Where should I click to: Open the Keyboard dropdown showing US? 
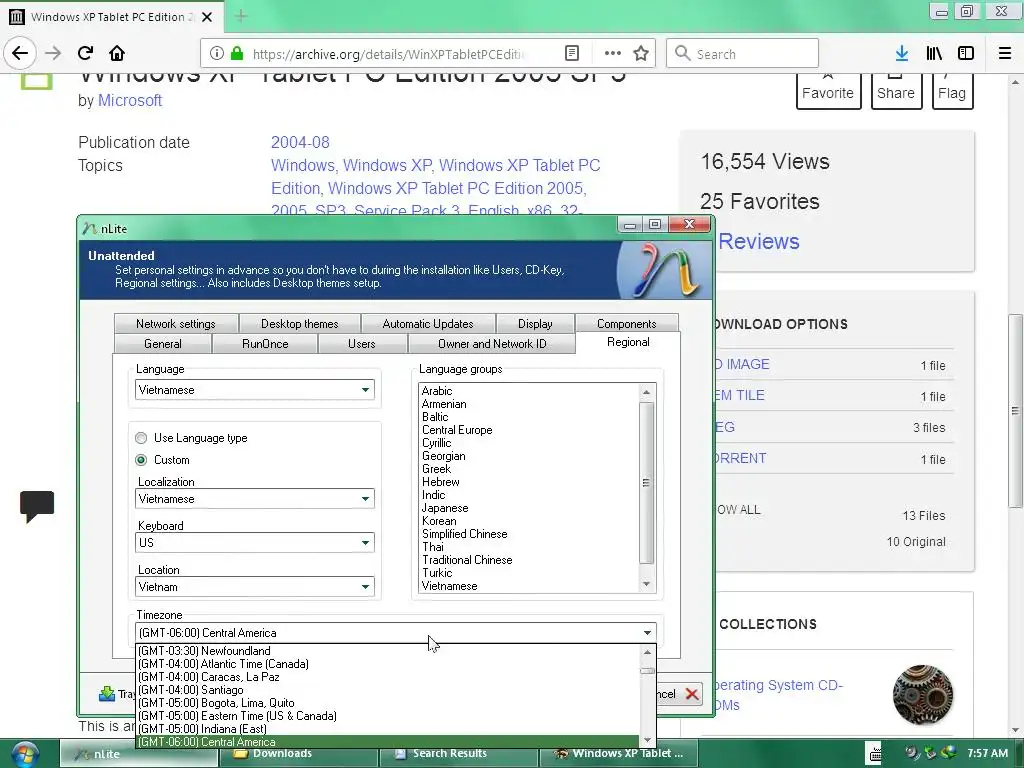coord(255,543)
